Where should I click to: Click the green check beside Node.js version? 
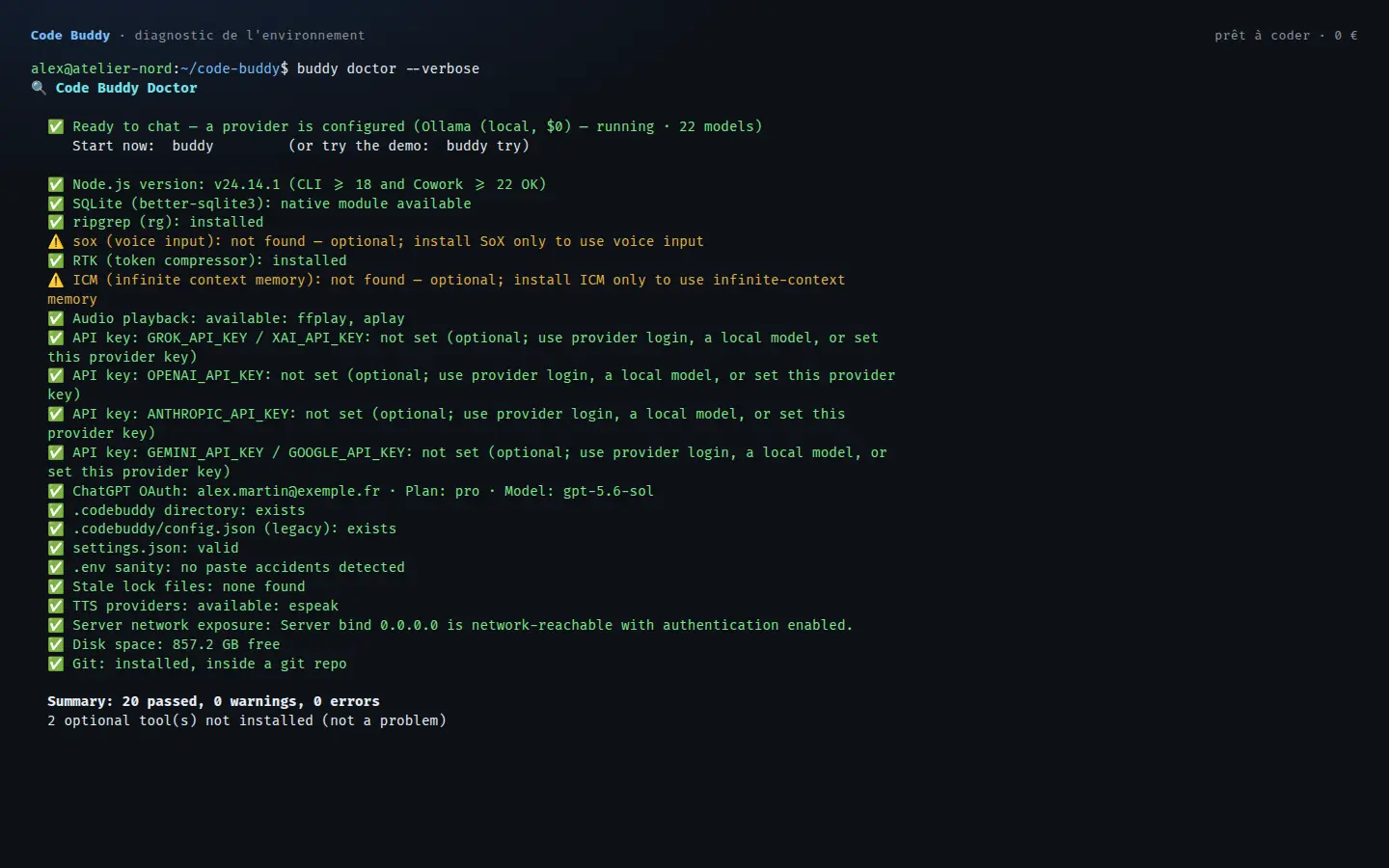(x=56, y=184)
